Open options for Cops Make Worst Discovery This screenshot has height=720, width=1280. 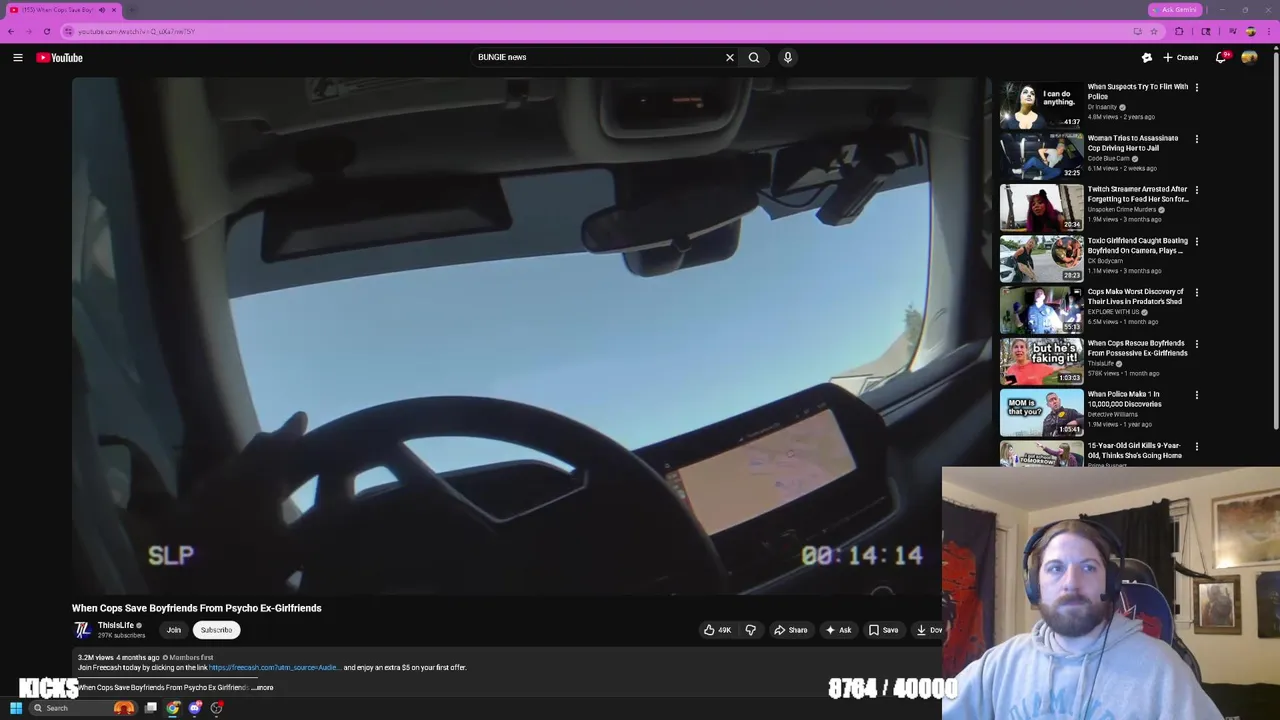coord(1196,293)
